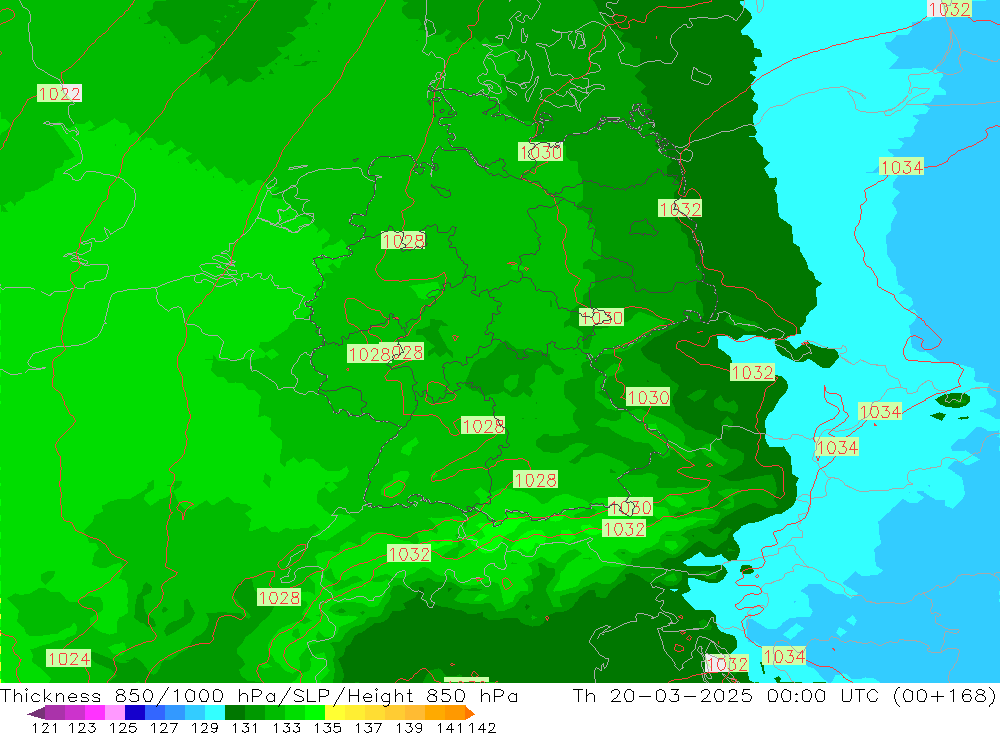
Task: Click the bright yellow legend swatch above 135
Action: (x=335, y=713)
